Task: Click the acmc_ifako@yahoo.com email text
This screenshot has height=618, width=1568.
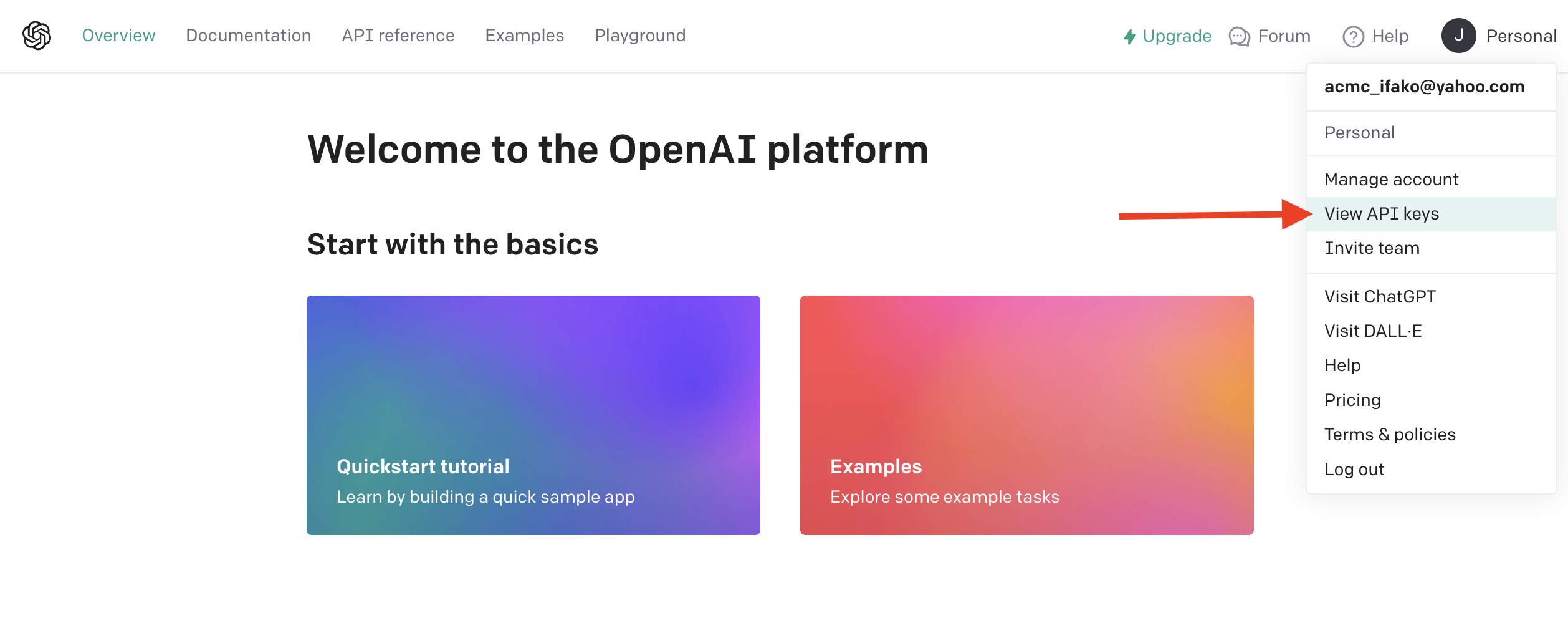Action: [1425, 87]
